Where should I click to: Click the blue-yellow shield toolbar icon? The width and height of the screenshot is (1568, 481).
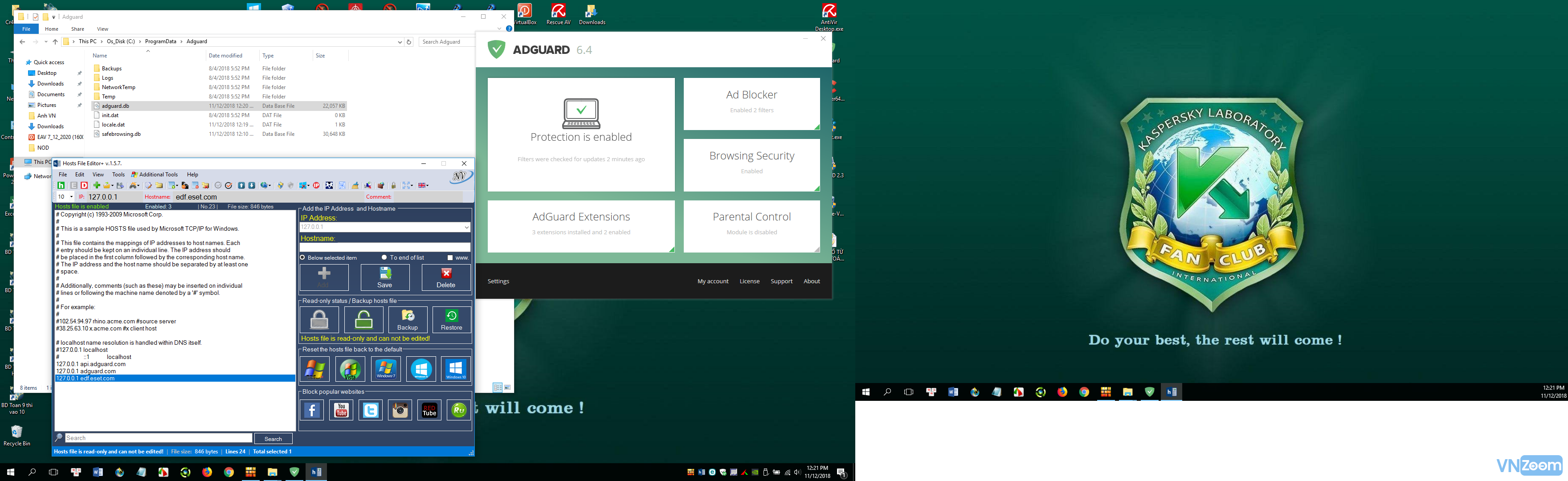pyautogui.click(x=280, y=185)
